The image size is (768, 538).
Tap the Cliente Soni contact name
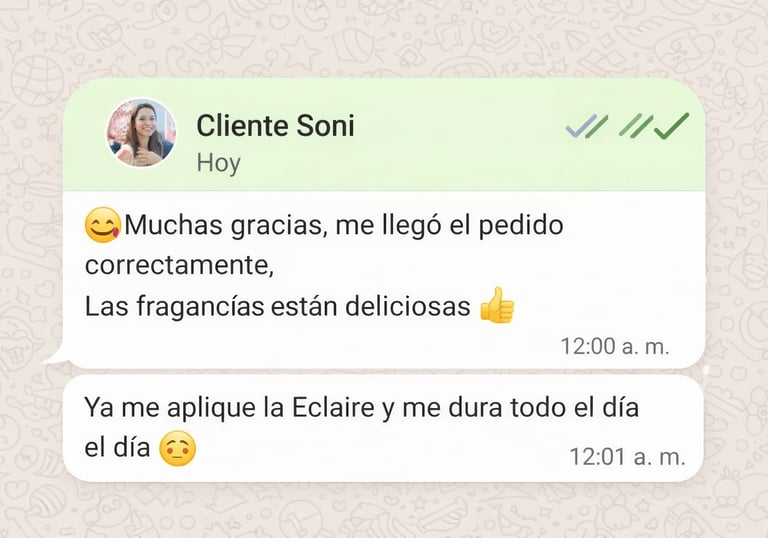(x=275, y=125)
